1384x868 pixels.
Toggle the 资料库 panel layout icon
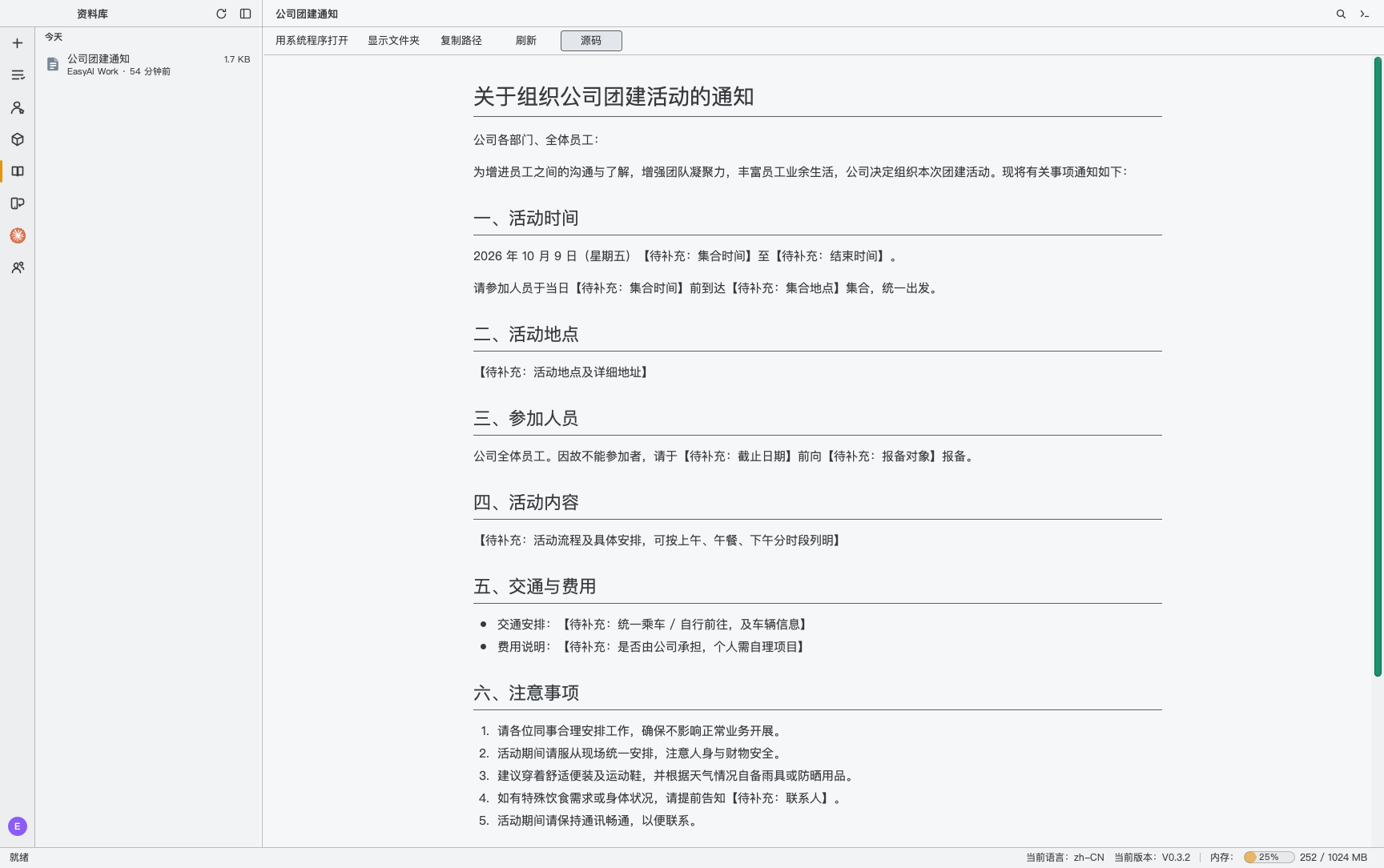pos(246,14)
